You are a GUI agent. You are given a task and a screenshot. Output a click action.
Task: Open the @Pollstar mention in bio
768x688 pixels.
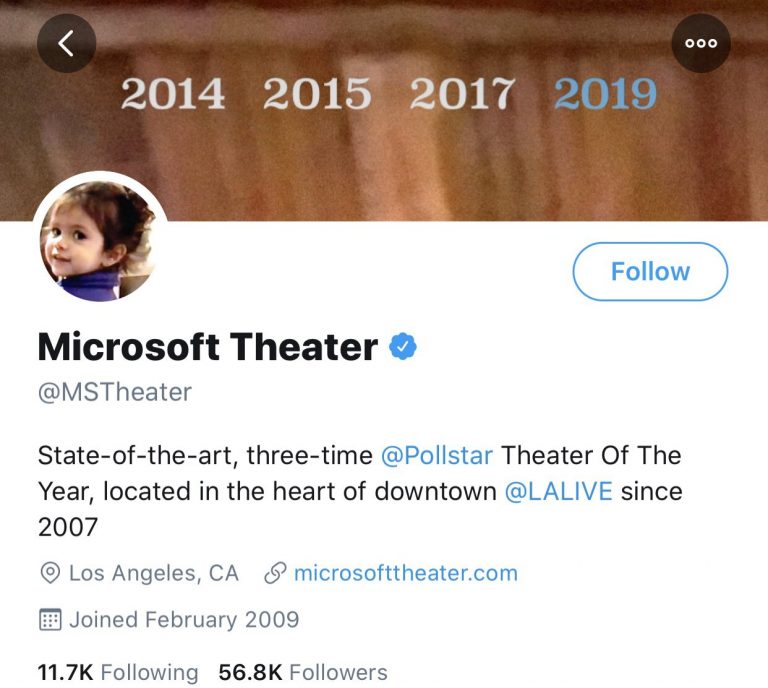click(x=437, y=456)
